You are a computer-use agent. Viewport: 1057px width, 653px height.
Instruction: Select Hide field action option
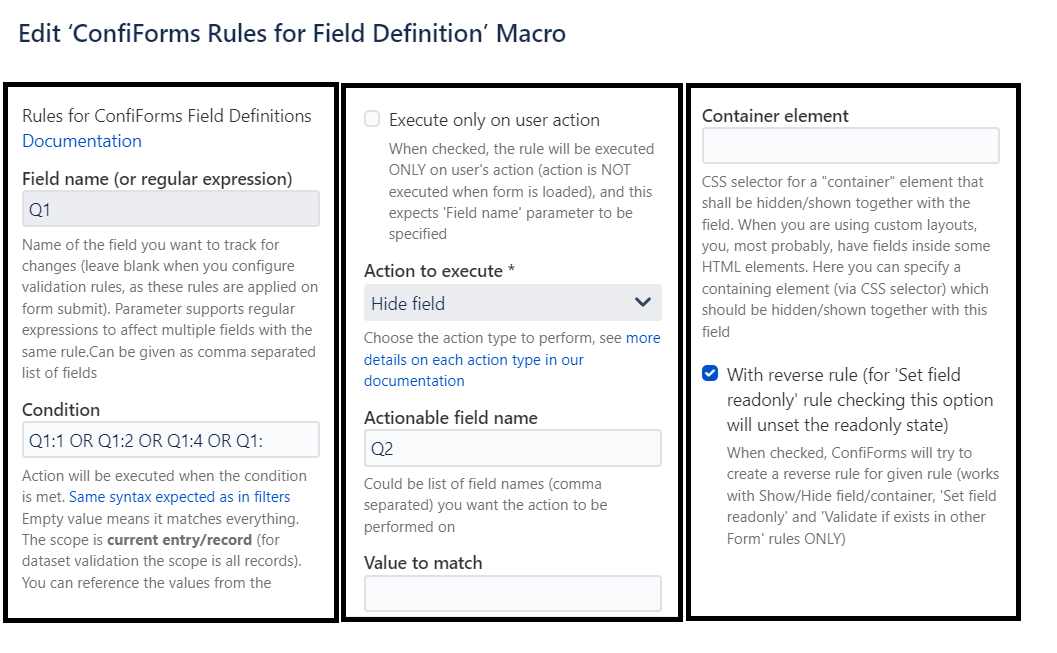480,302
